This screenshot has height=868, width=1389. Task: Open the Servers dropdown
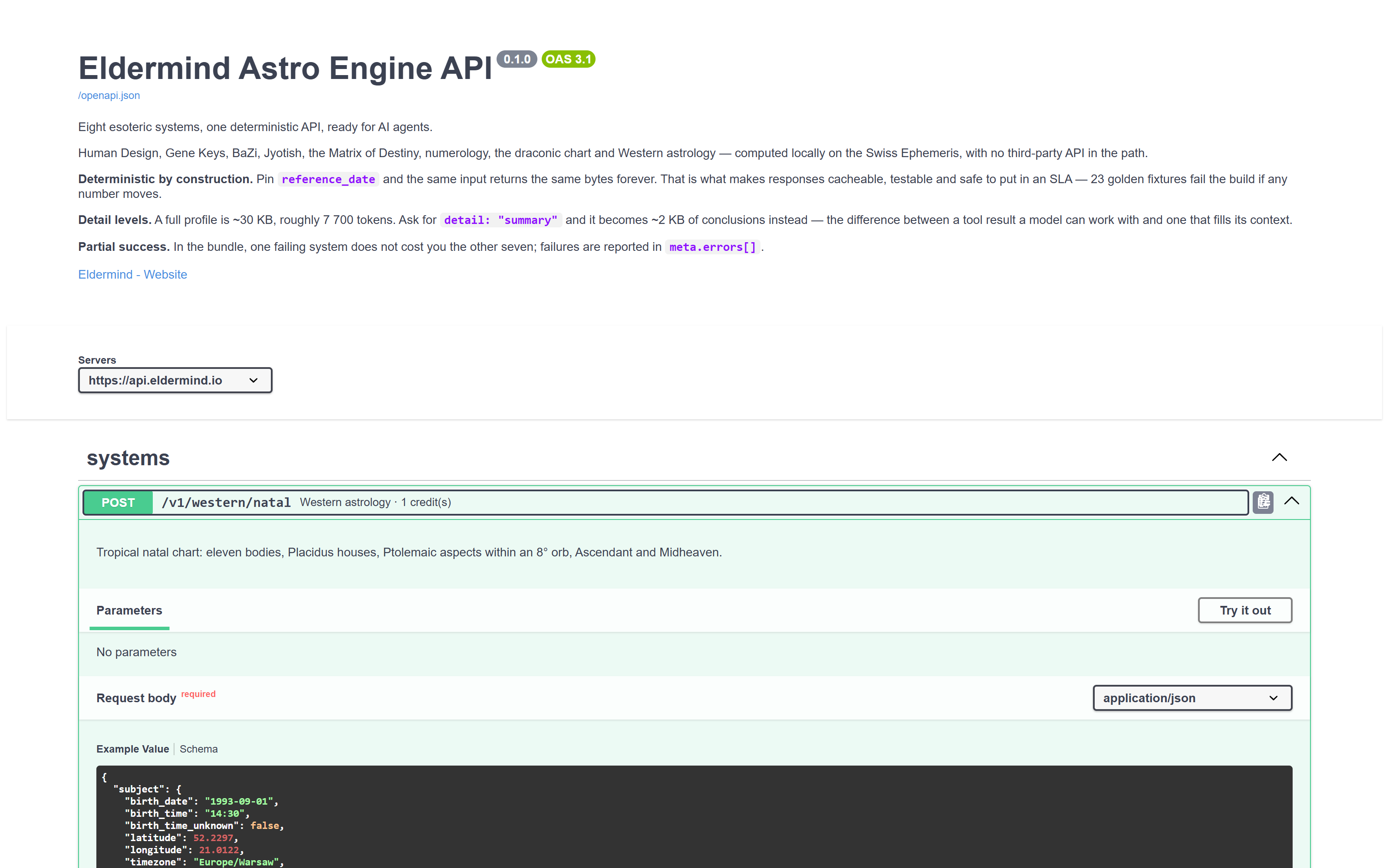(x=175, y=380)
